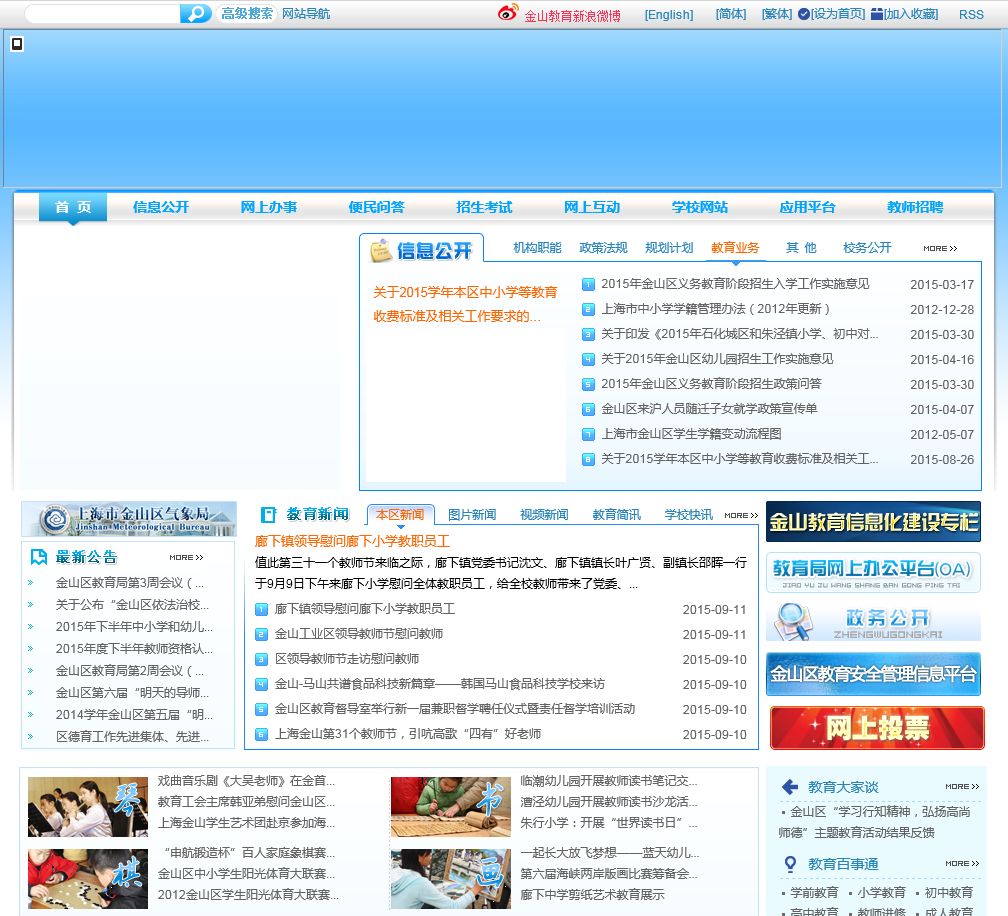The height and width of the screenshot is (916, 1008).
Task: Open the Sina Weibo logo icon
Action: coord(508,13)
